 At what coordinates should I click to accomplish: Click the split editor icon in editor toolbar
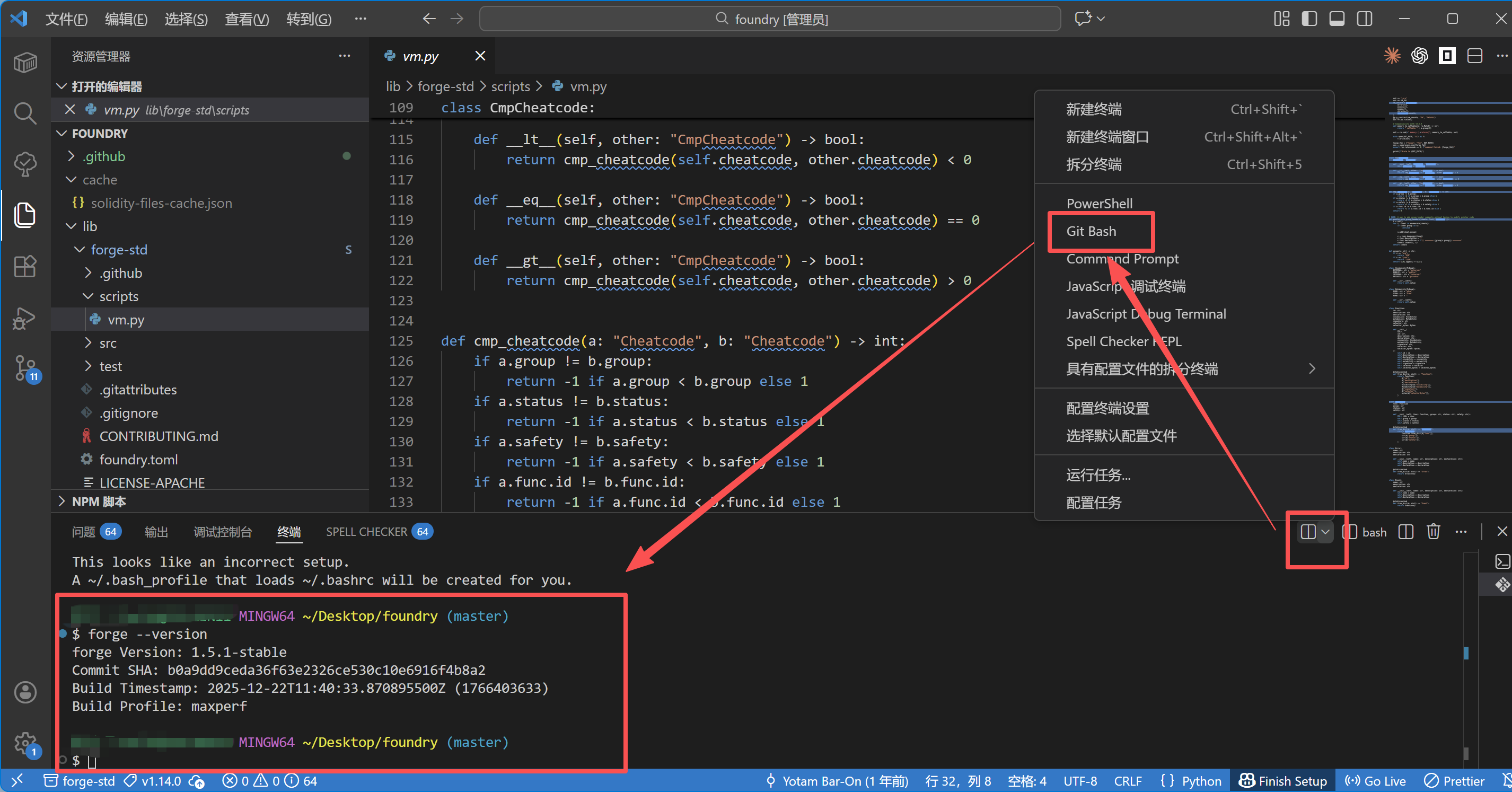point(1474,56)
